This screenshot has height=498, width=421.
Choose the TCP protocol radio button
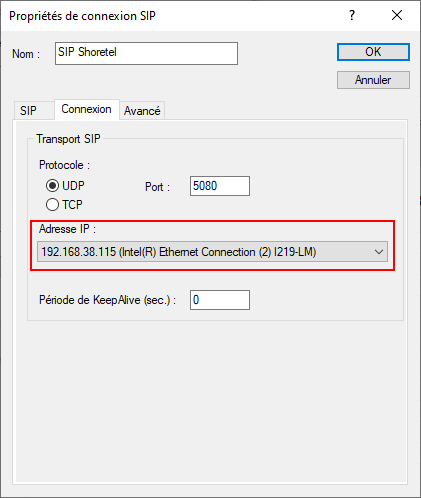click(x=52, y=205)
